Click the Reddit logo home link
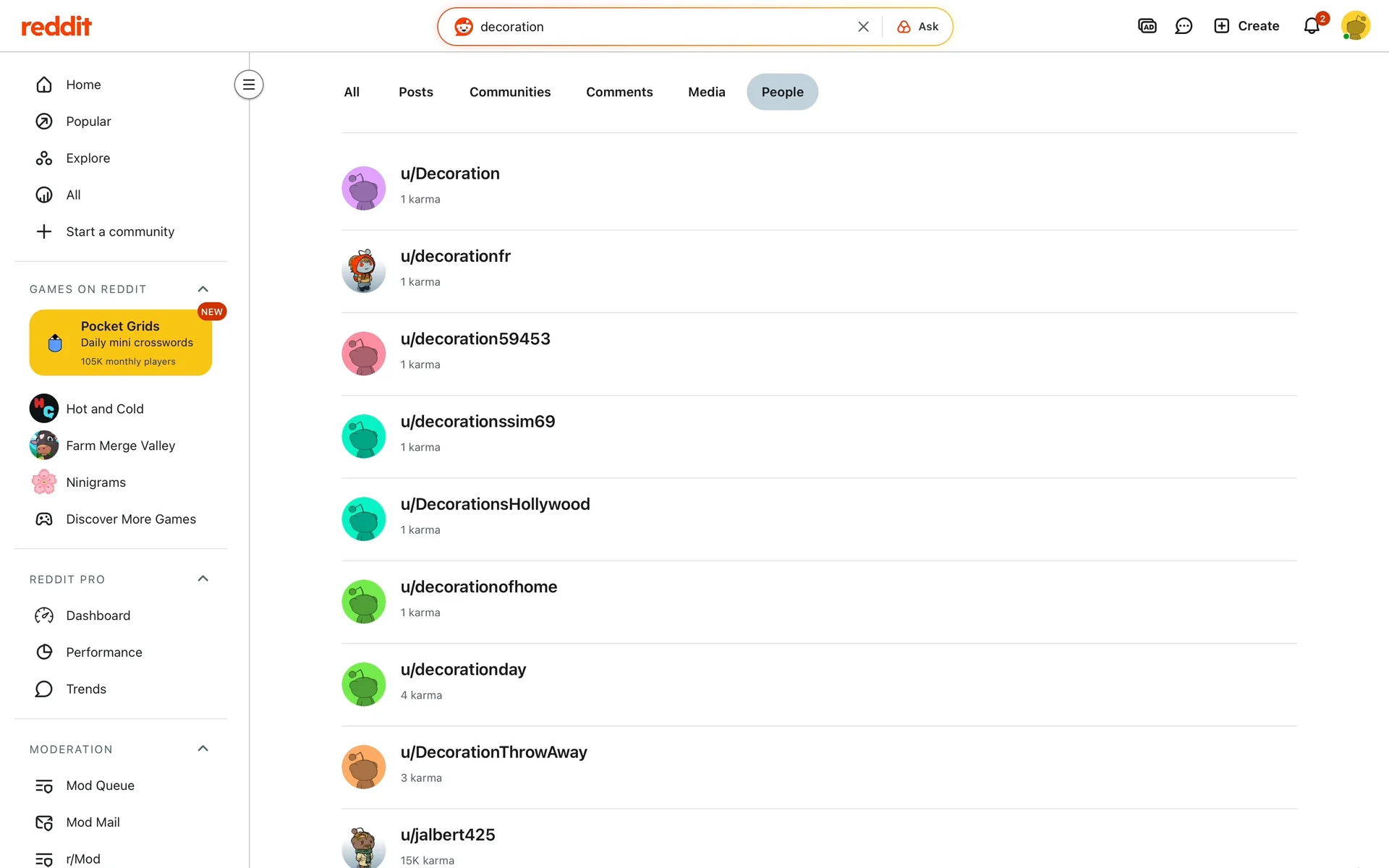The image size is (1389, 868). click(x=56, y=27)
